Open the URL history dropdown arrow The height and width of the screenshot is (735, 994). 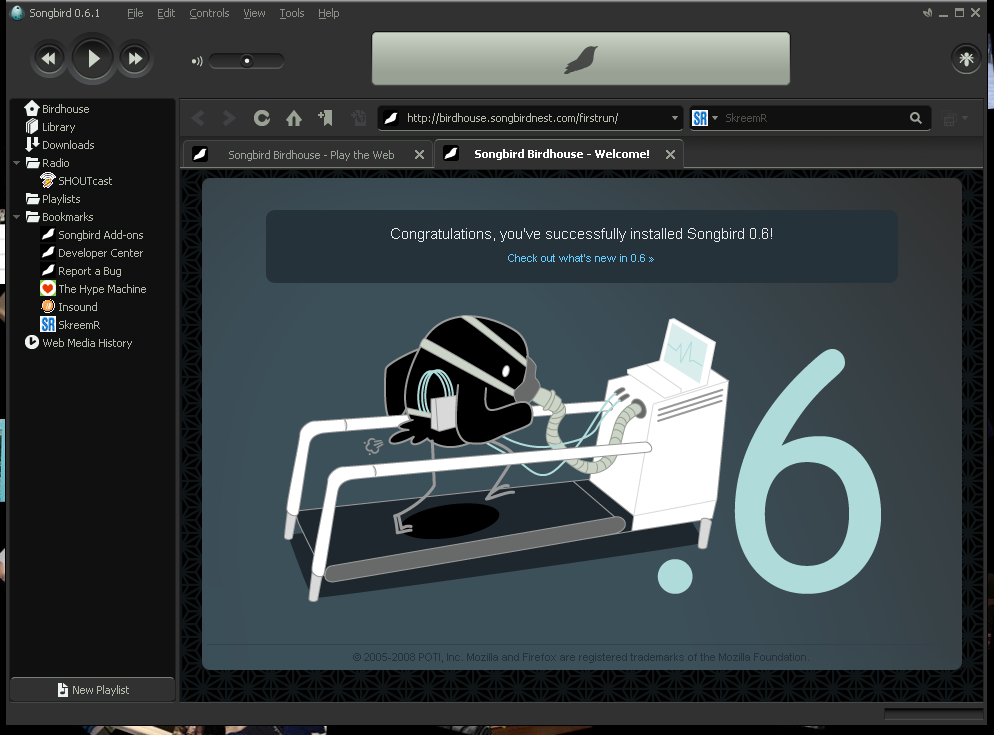674,118
